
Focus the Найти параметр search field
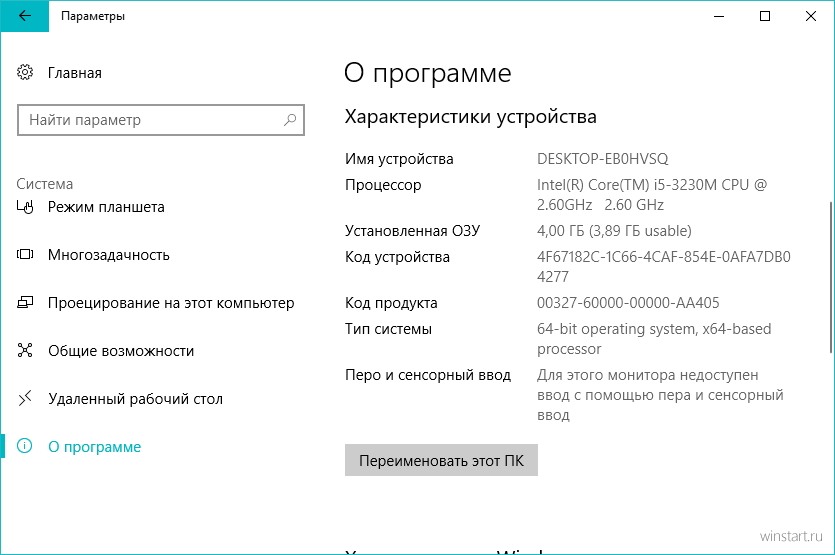click(x=161, y=120)
